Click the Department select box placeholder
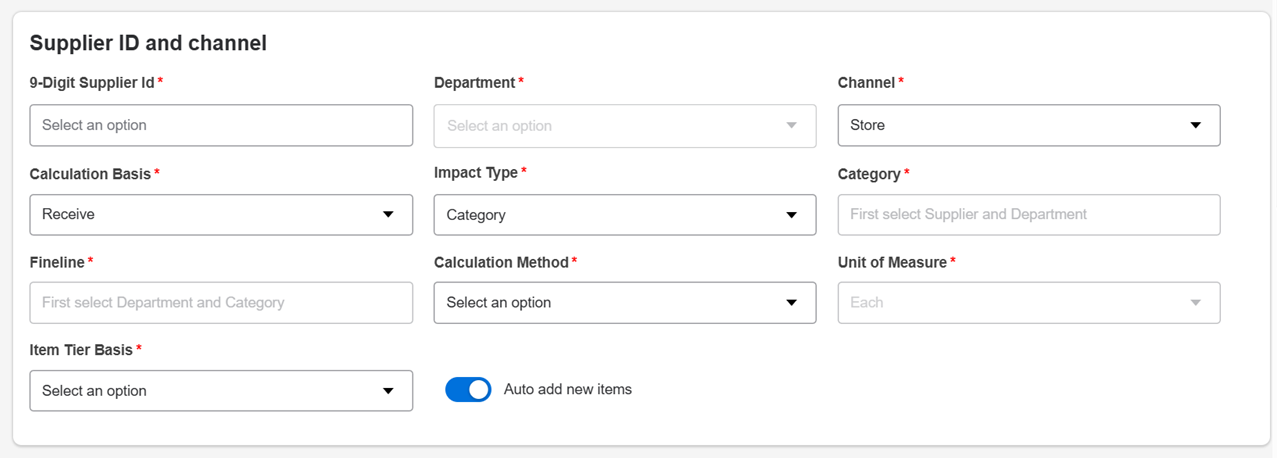Image resolution: width=1277 pixels, height=458 pixels. (500, 126)
